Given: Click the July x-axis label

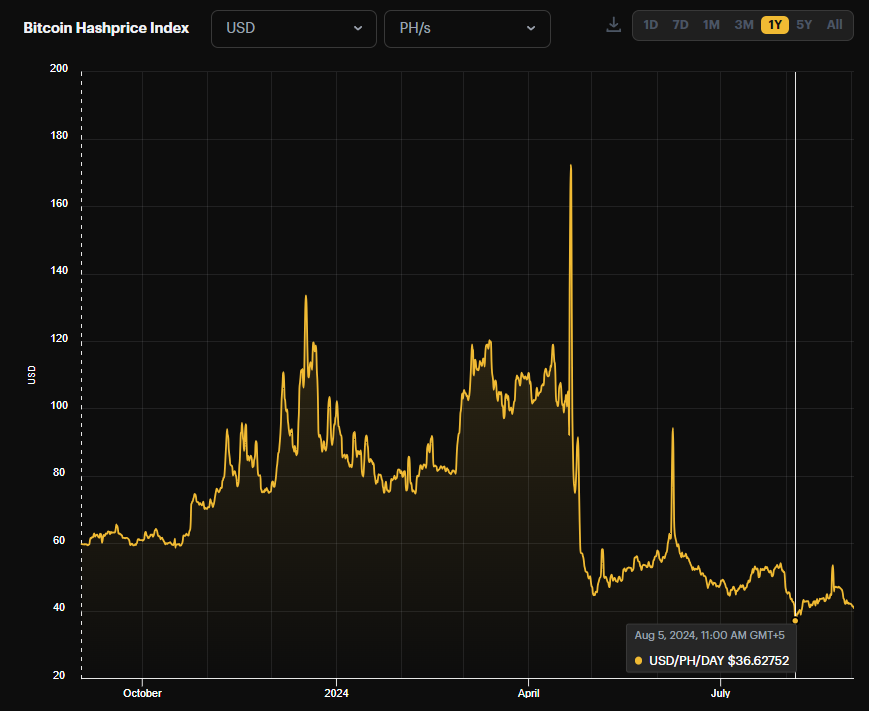Looking at the screenshot, I should pyautogui.click(x=720, y=693).
